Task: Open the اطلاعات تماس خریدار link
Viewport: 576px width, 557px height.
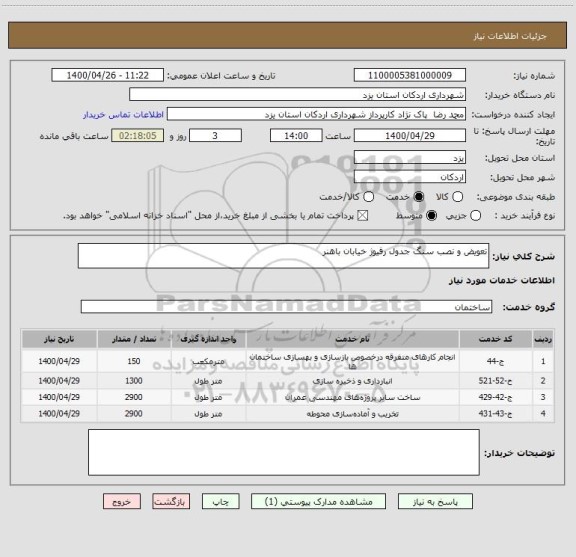Action: [x=123, y=115]
